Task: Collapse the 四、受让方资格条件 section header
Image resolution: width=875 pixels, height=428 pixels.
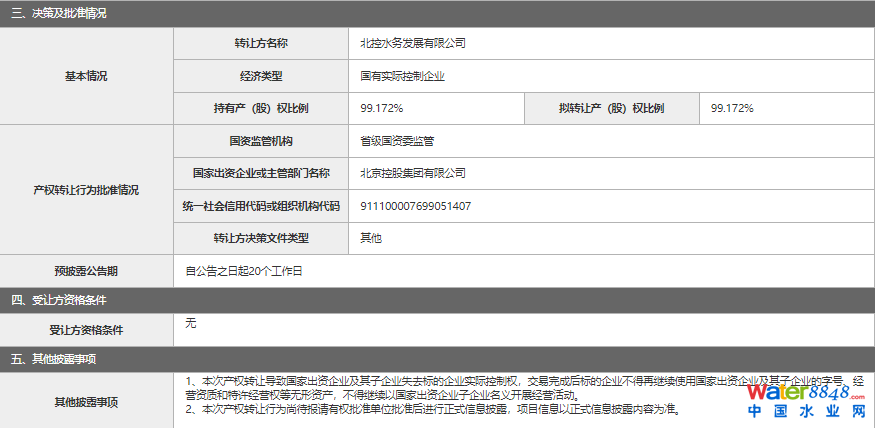Action: pyautogui.click(x=59, y=300)
